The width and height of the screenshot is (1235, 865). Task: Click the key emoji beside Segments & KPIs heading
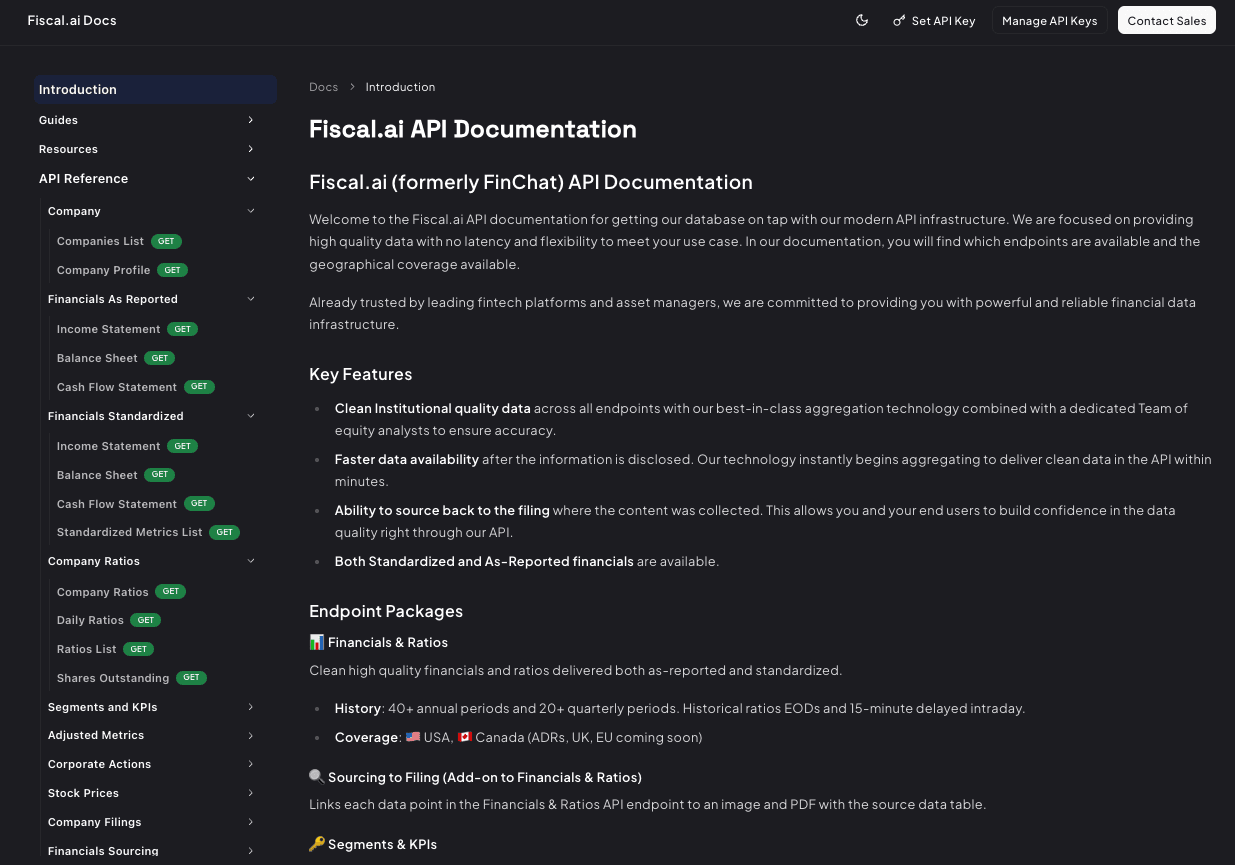click(x=317, y=843)
